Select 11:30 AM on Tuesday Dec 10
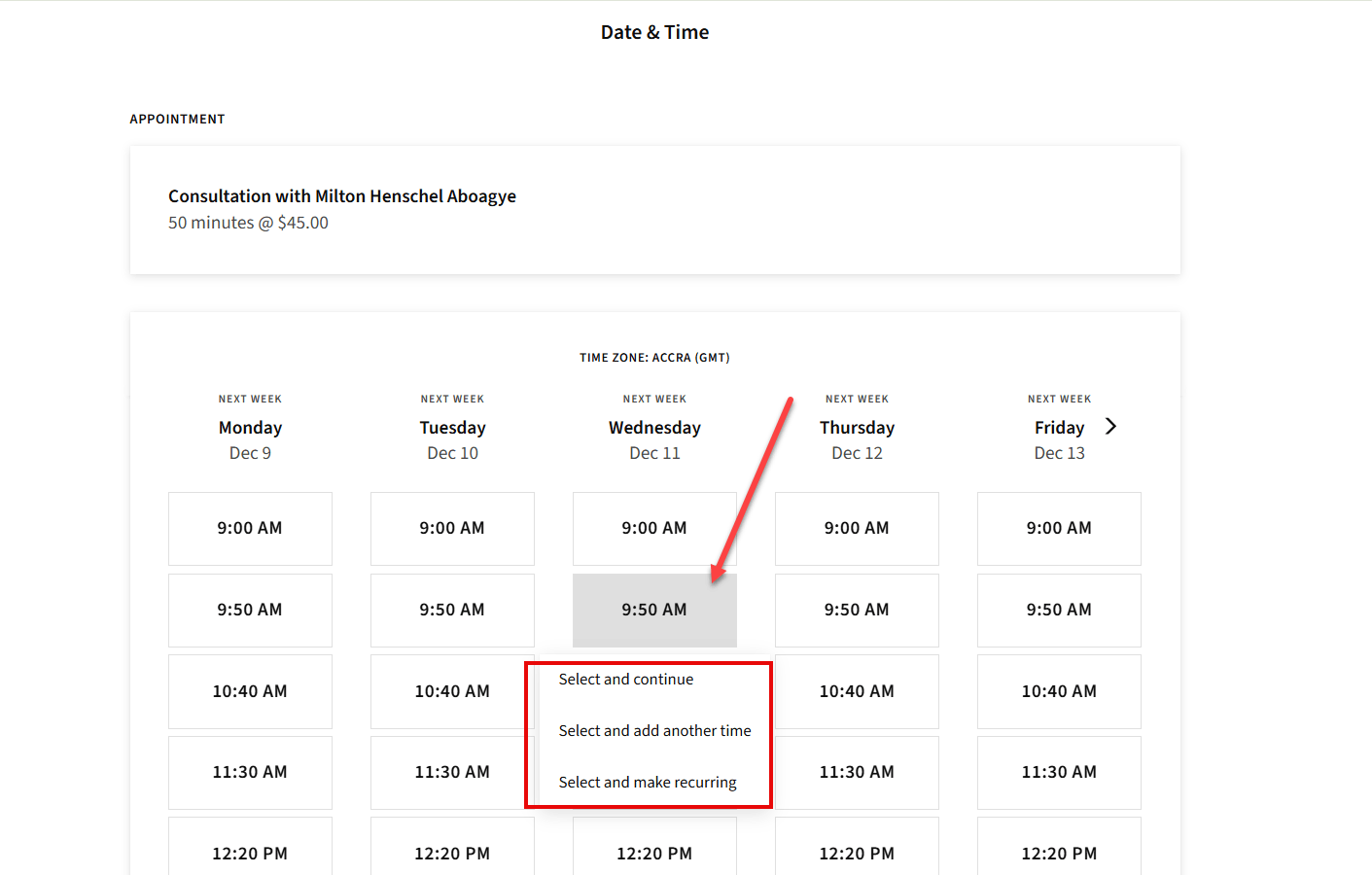Viewport: 1372px width, 875px height. 452,772
